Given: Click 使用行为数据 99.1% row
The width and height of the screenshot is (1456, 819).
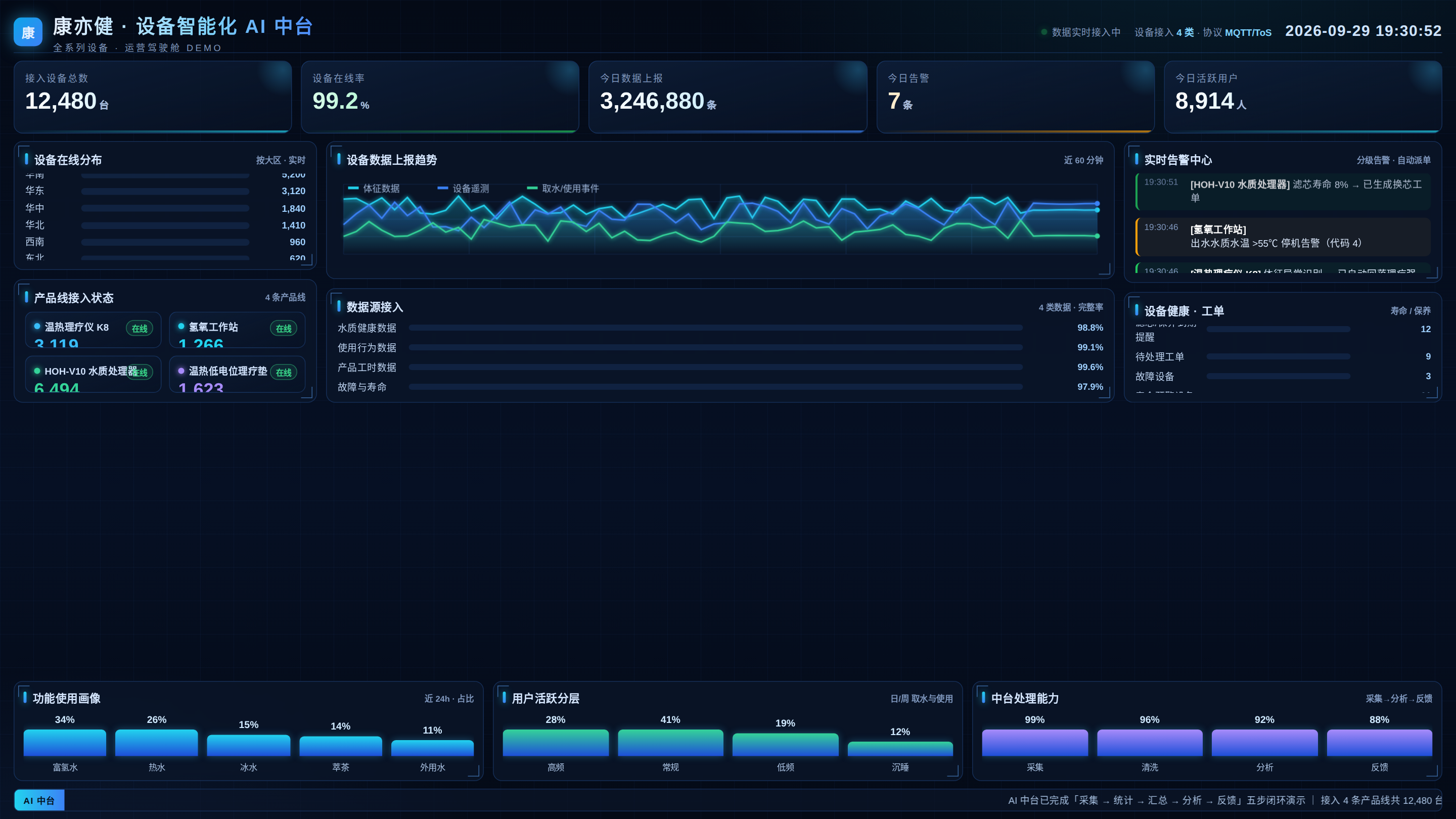Looking at the screenshot, I should pos(720,348).
